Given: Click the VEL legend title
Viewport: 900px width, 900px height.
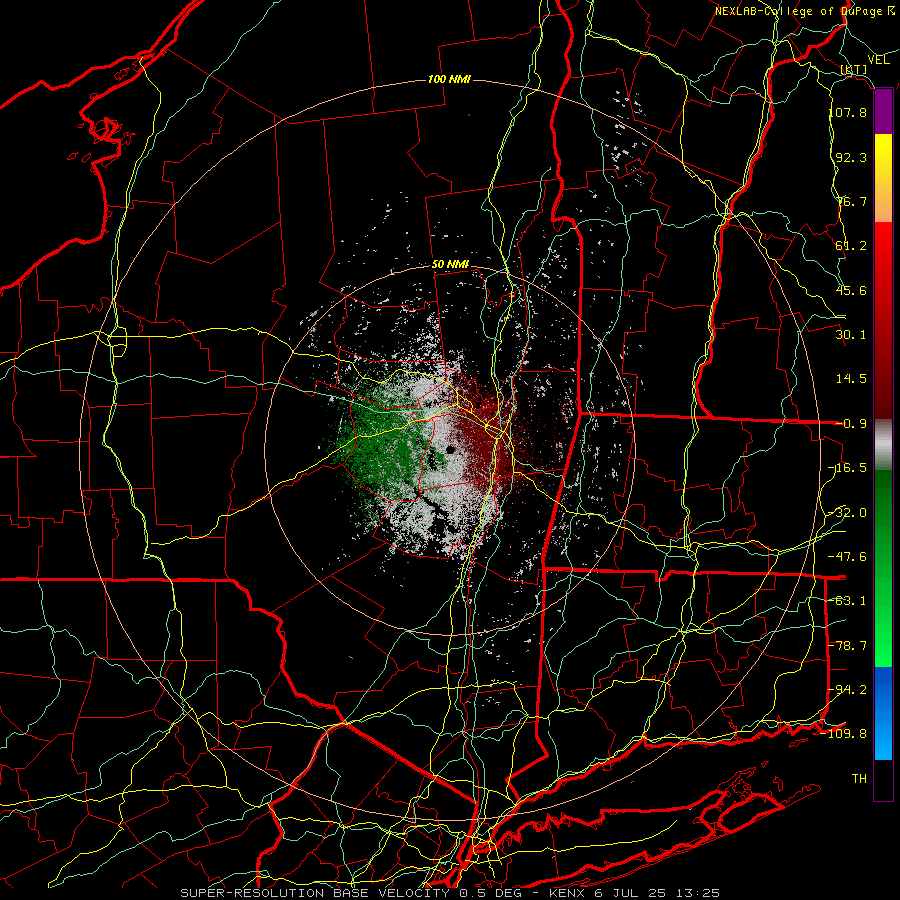Looking at the screenshot, I should point(879,60).
